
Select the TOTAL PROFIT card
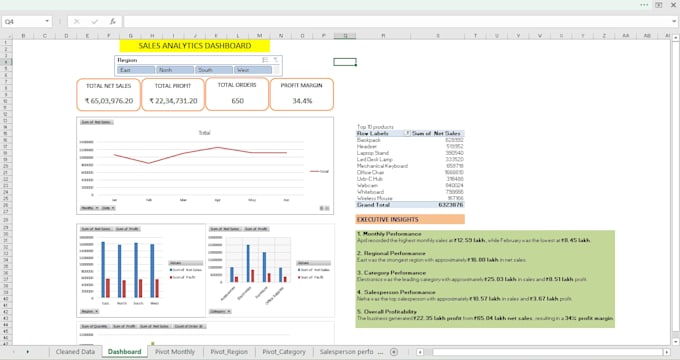tap(173, 95)
